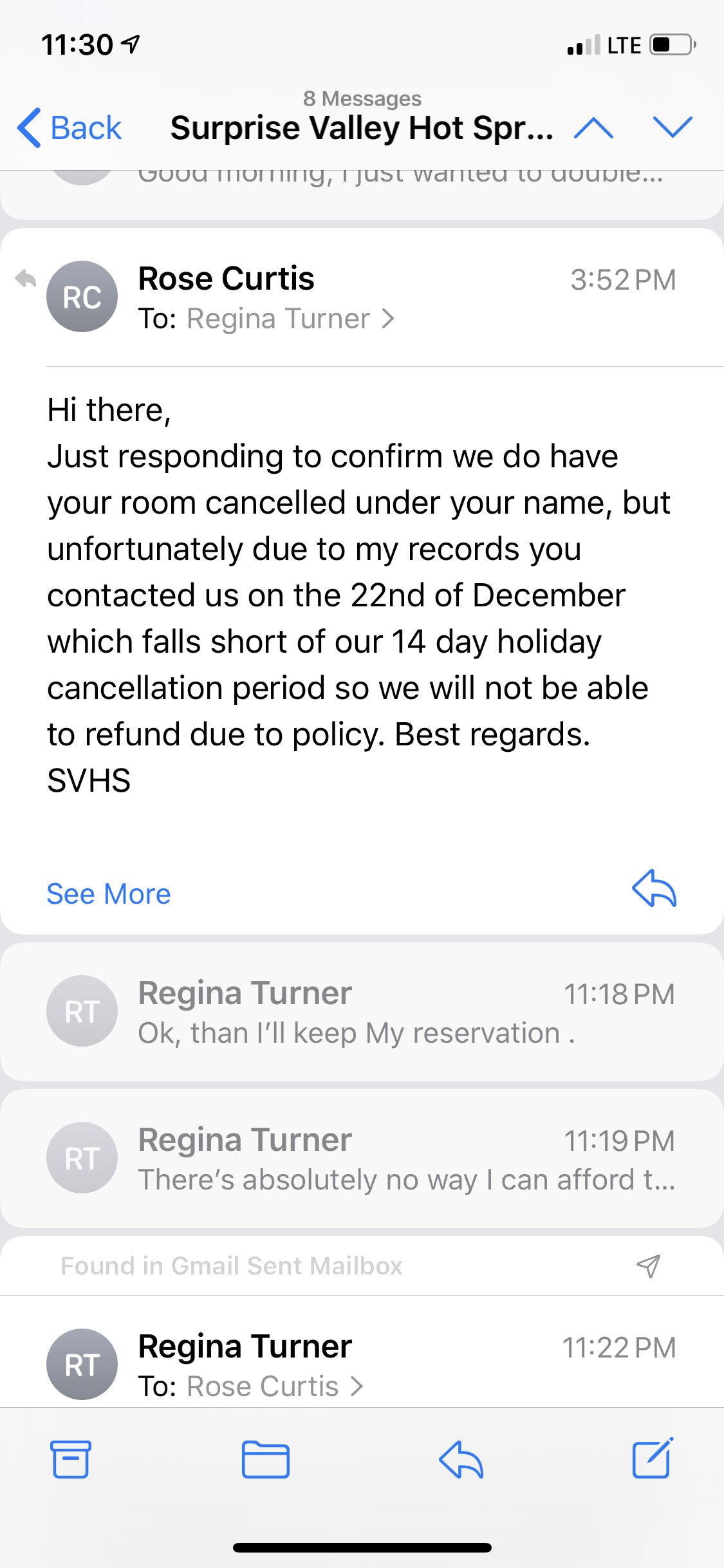Image resolution: width=724 pixels, height=1568 pixels.
Task: Tap the Surprise Valley Hot Spr... thread title
Action: tap(362, 127)
